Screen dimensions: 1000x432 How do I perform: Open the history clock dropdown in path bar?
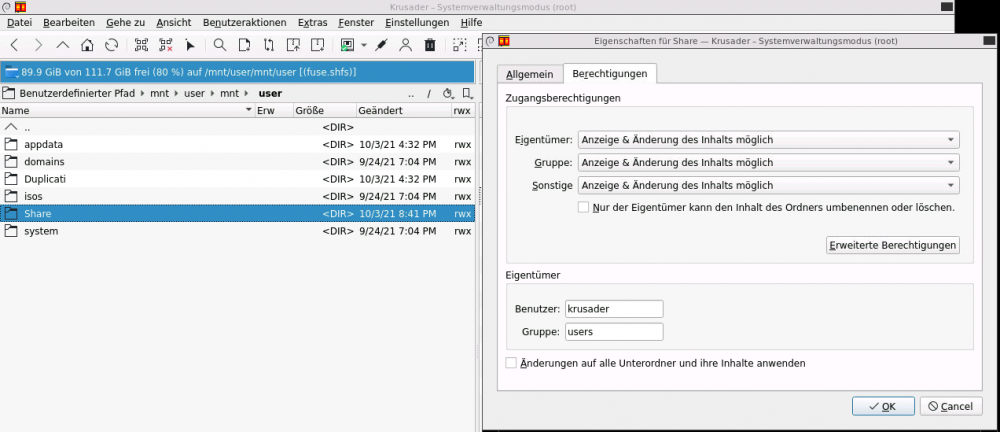tap(448, 94)
